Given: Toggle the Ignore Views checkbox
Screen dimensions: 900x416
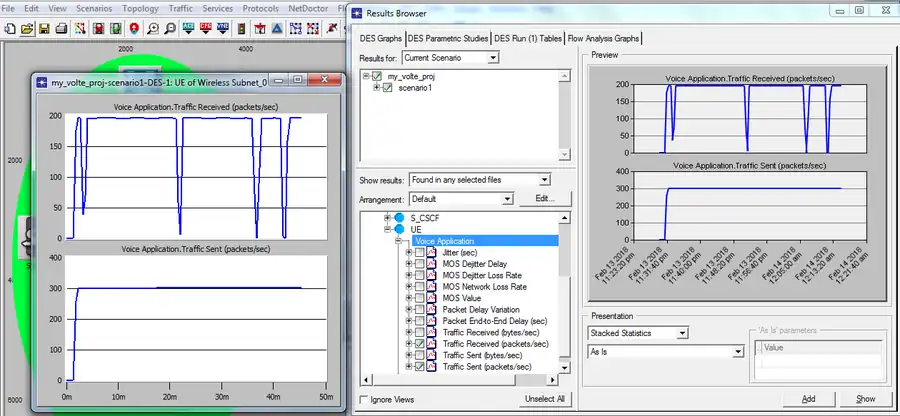Looking at the screenshot, I should [x=364, y=399].
